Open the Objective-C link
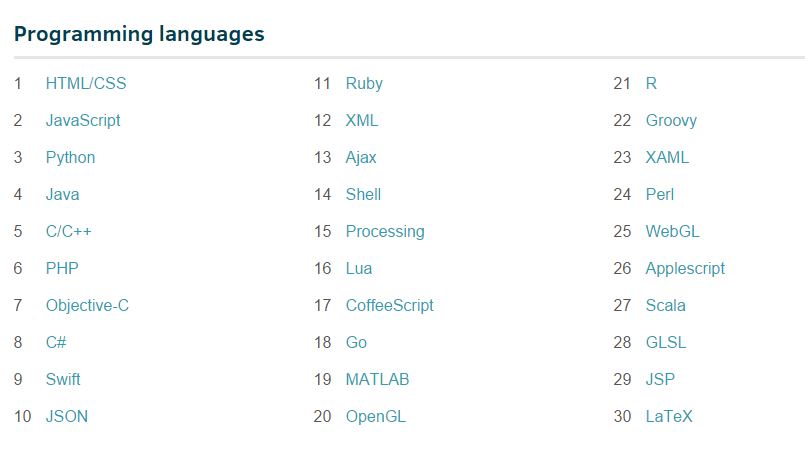This screenshot has height=461, width=805. 87,306
